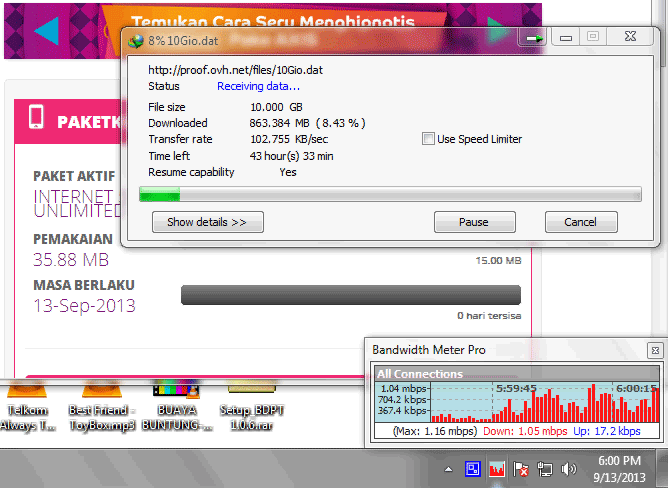The image size is (668, 488).
Task: Click the IDM globe icon in download title bar
Action: (x=136, y=41)
